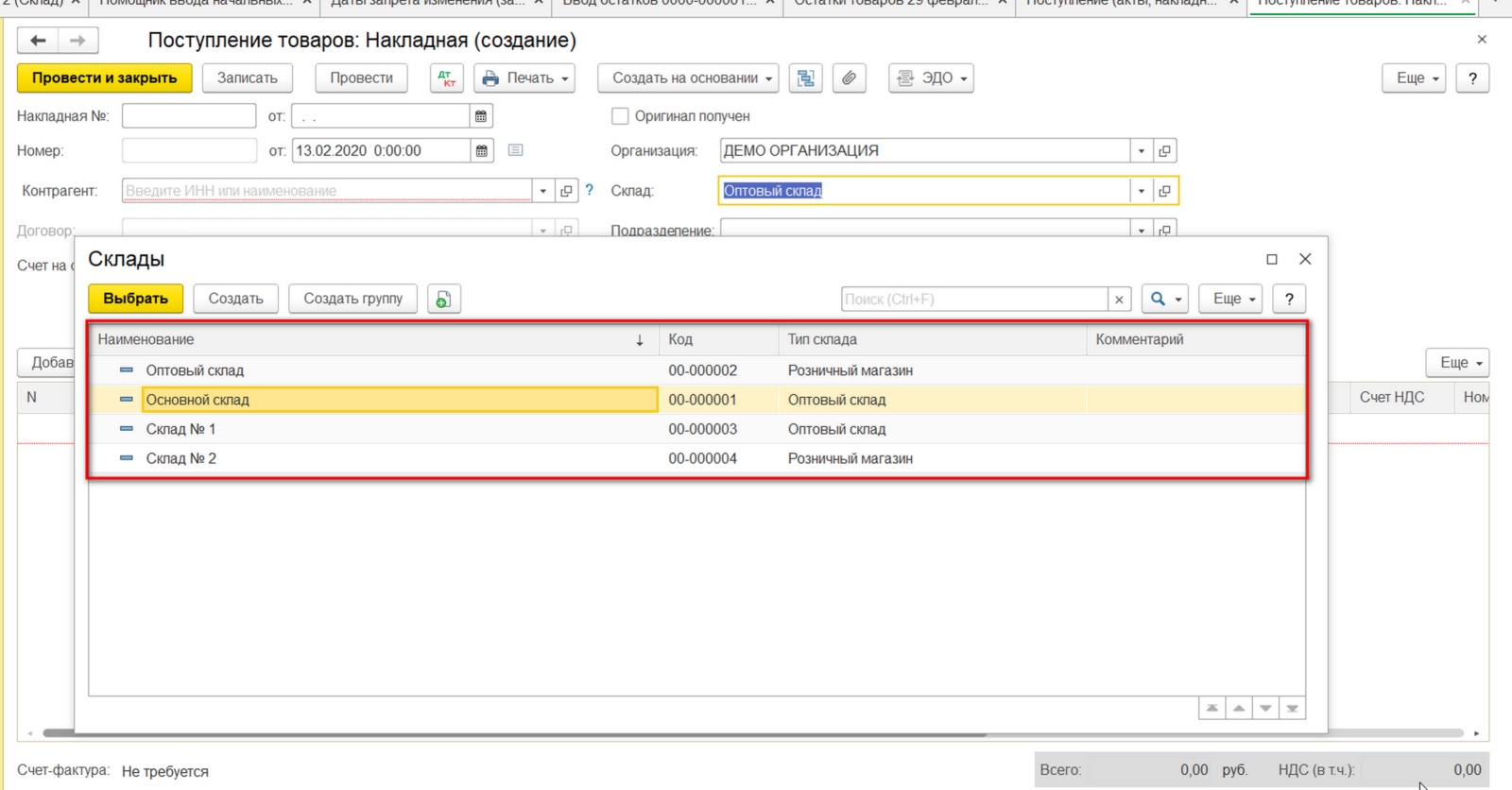Select the Склад № 1 row
Image resolution: width=1512 pixels, height=790 pixels.
697,429
